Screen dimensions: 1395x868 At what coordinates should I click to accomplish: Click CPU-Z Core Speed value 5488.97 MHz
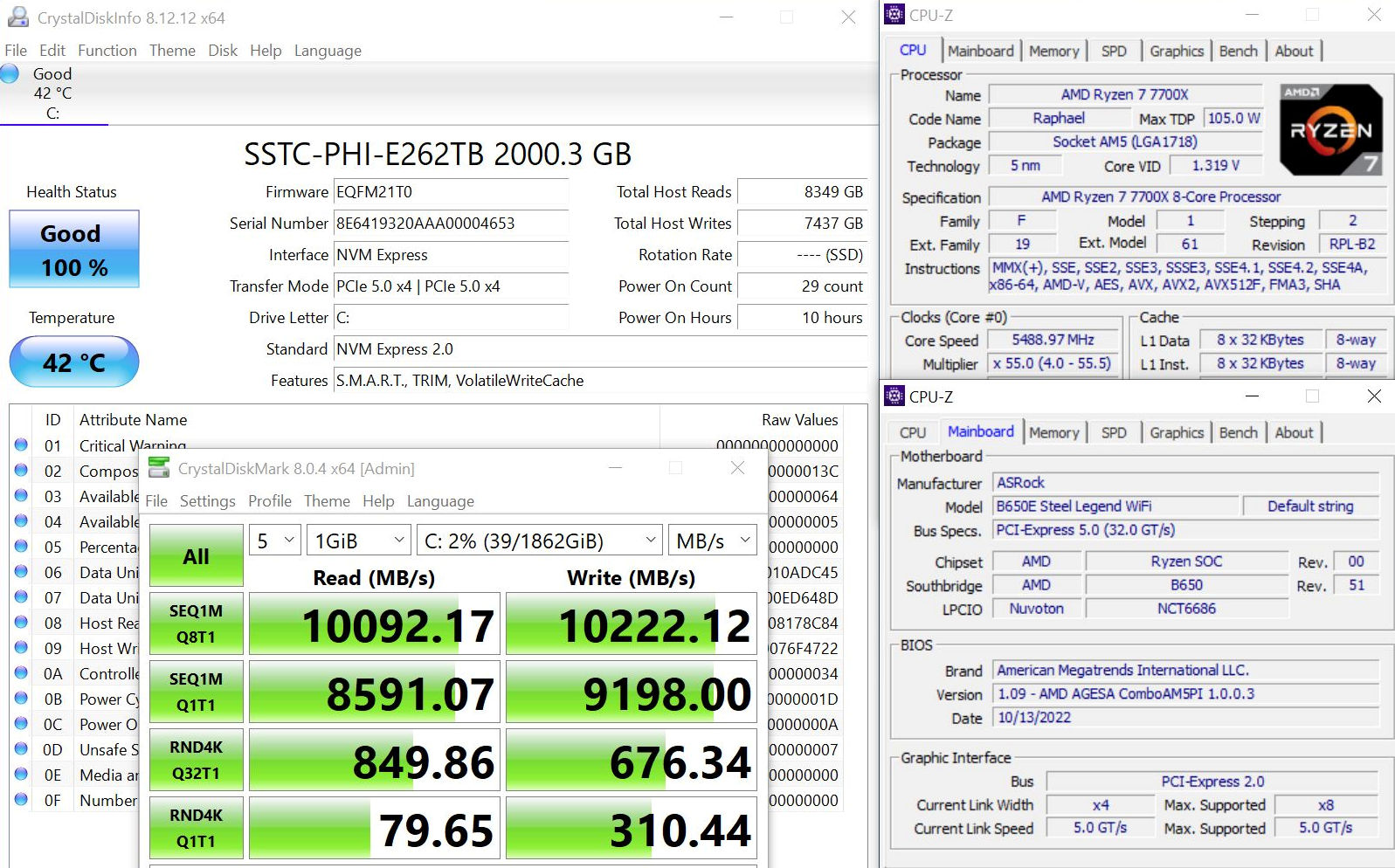click(x=1053, y=340)
